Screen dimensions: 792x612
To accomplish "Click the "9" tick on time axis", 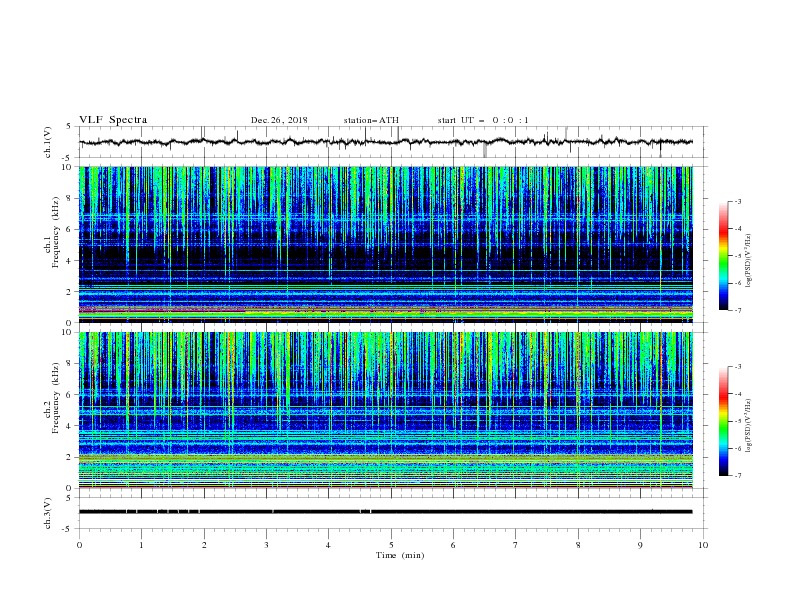I will 640,545.
